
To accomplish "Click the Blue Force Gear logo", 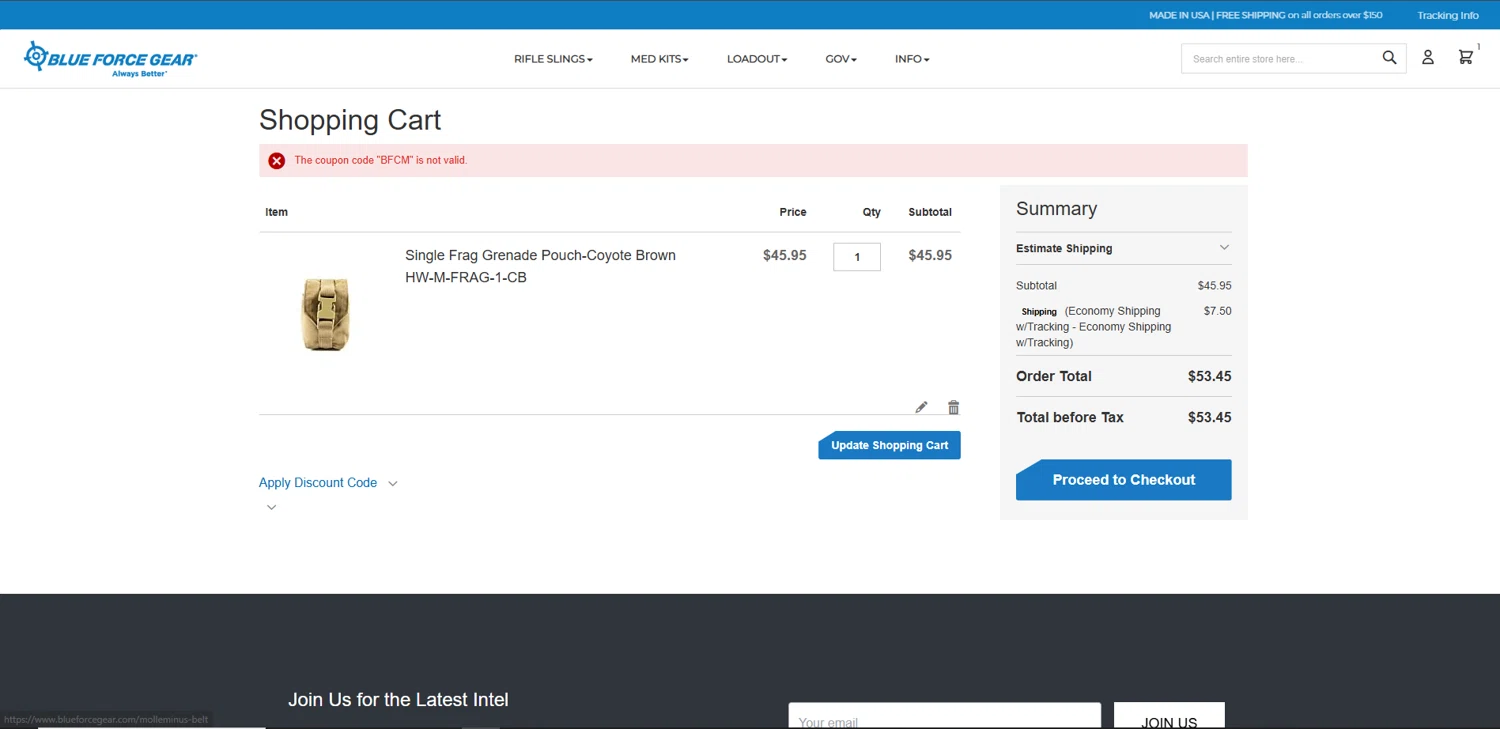I will (110, 59).
